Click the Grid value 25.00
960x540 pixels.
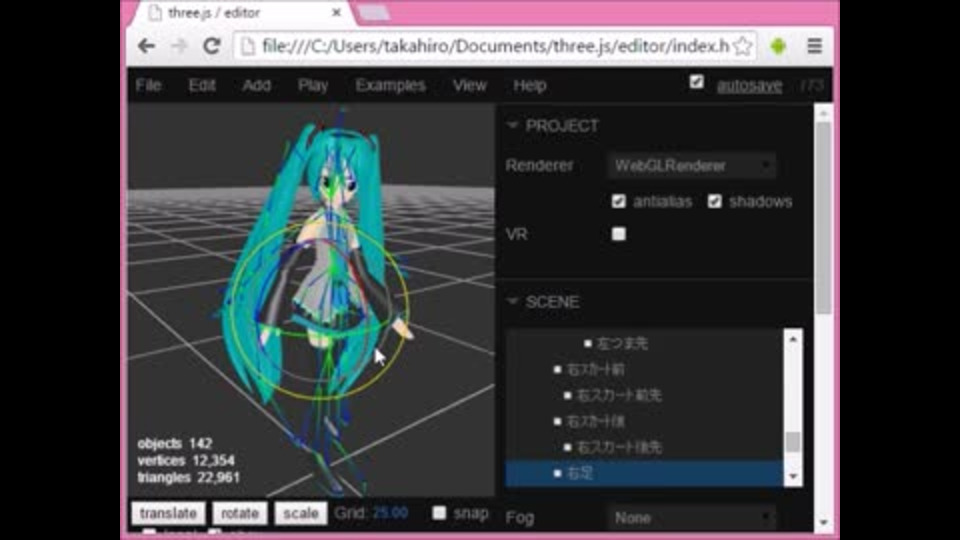[390, 512]
